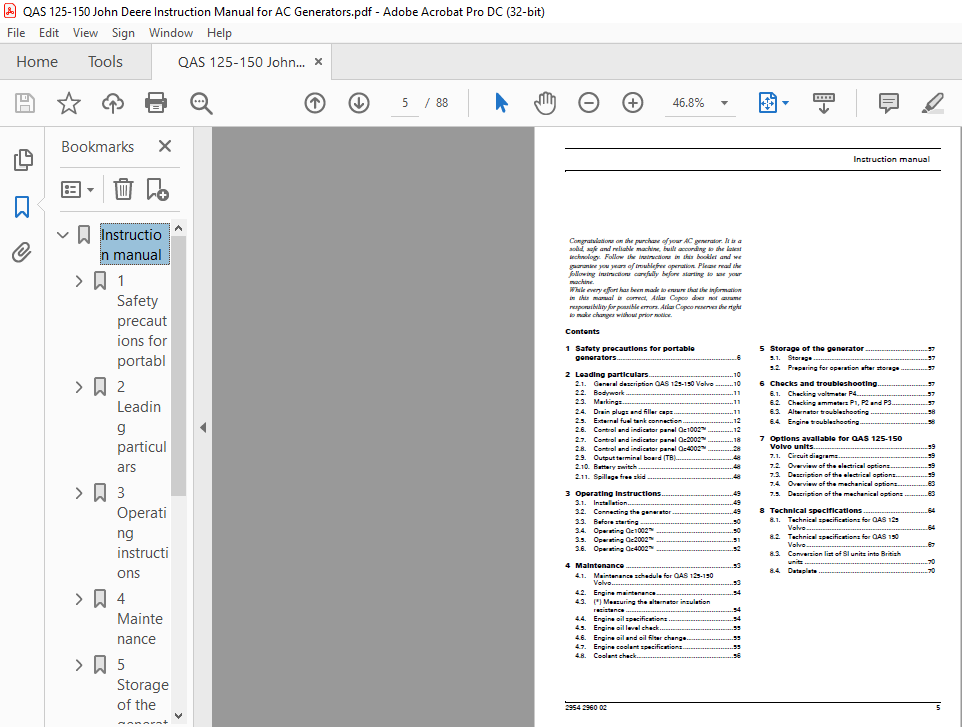Expand 2 Leading particulars bookmark
Image resolution: width=962 pixels, height=727 pixels.
coord(79,387)
